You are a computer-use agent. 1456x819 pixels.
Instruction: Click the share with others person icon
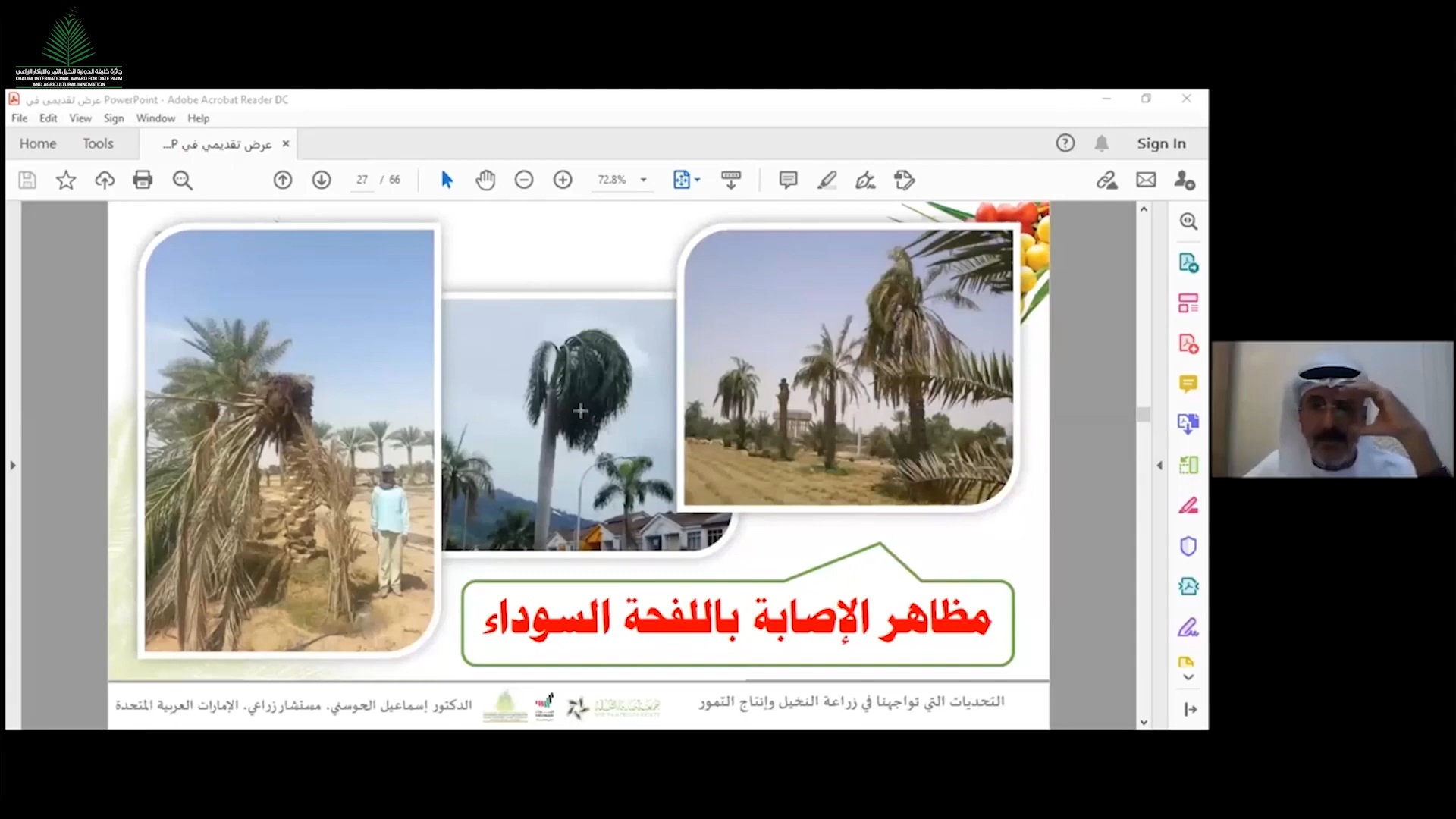point(1185,180)
